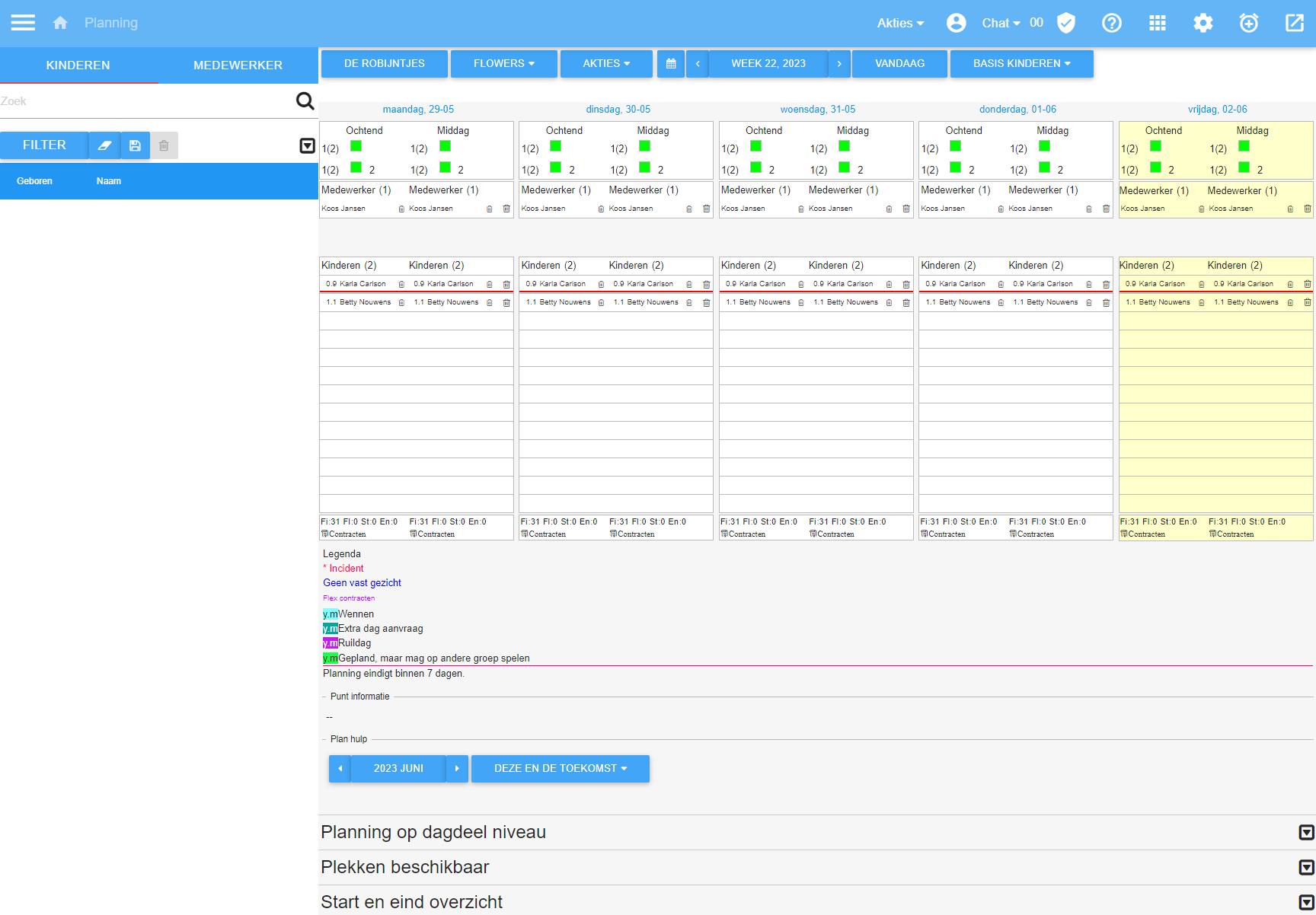This screenshot has width=1316, height=915.
Task: Open the woensdag, 31-05 day link
Action: click(818, 110)
